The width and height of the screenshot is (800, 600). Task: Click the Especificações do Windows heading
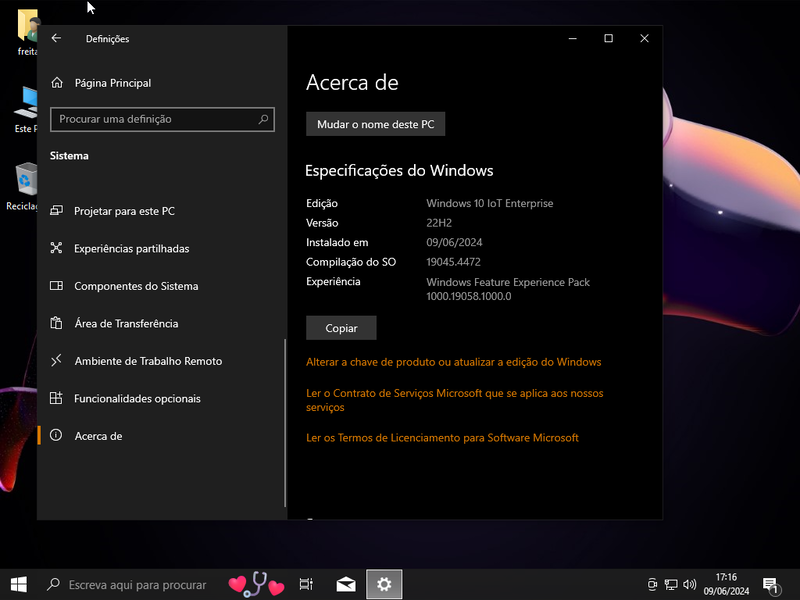click(x=399, y=170)
